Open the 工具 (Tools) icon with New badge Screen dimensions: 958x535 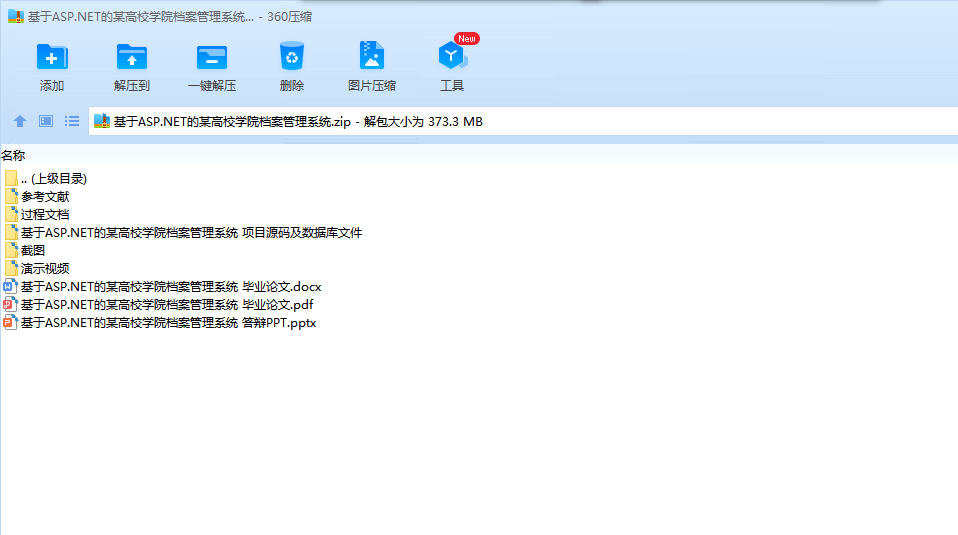[x=452, y=56]
